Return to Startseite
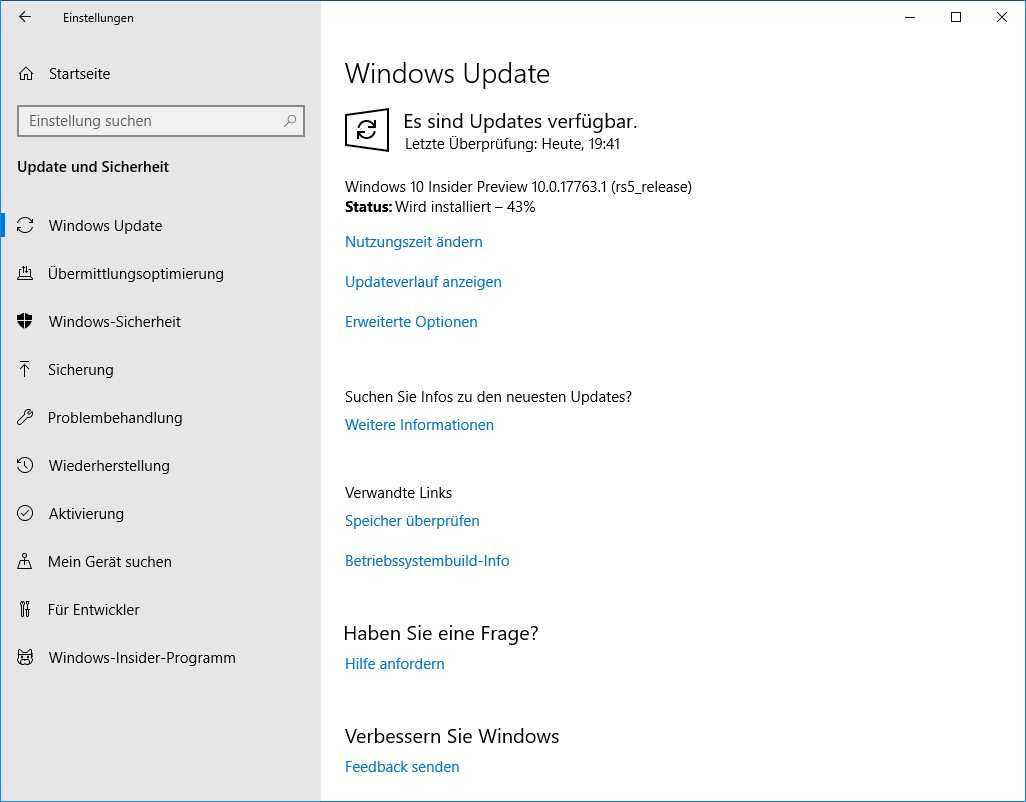1026x802 pixels. click(x=160, y=74)
